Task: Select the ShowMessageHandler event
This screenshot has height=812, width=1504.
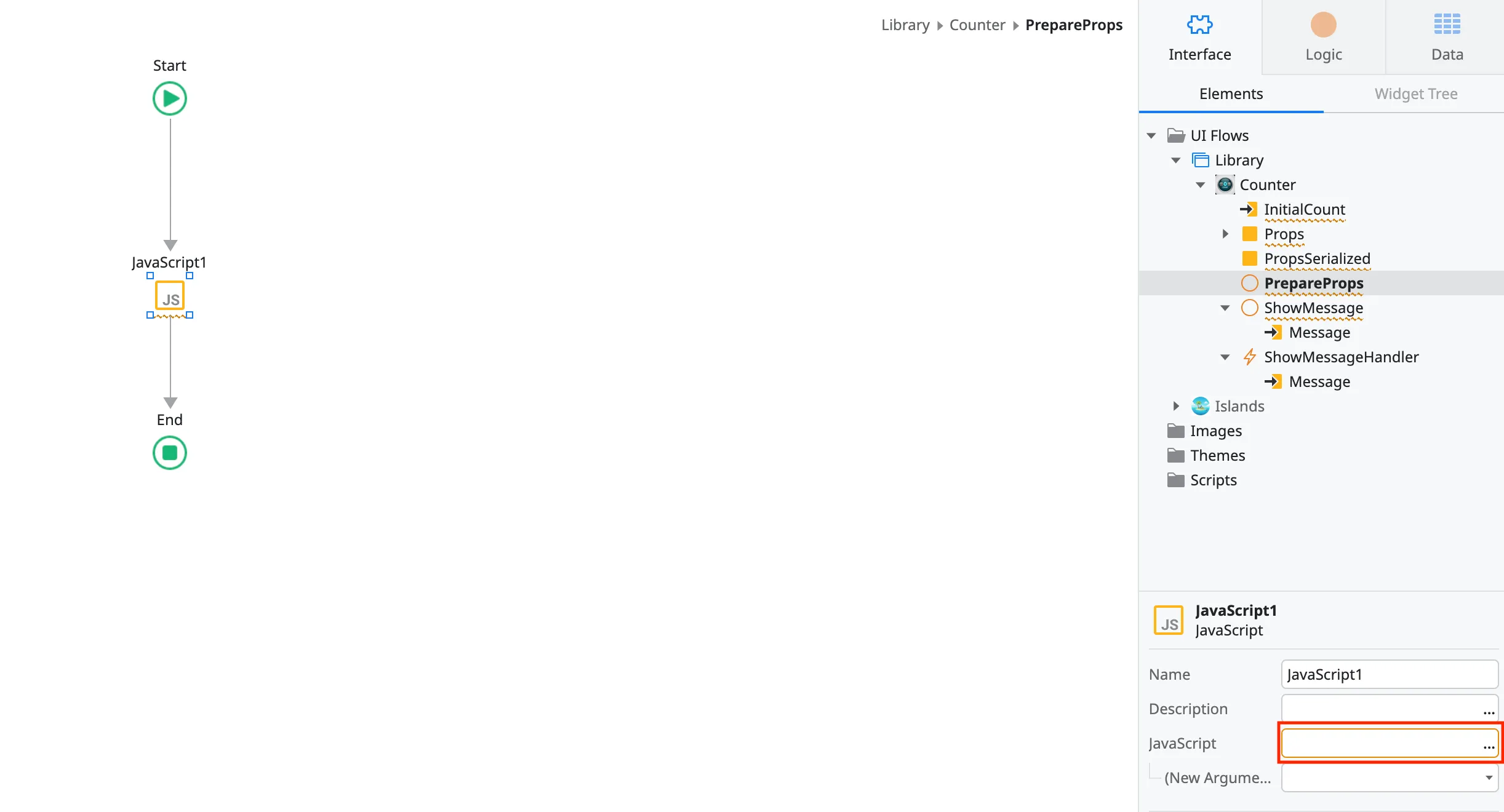Action: pos(1340,357)
